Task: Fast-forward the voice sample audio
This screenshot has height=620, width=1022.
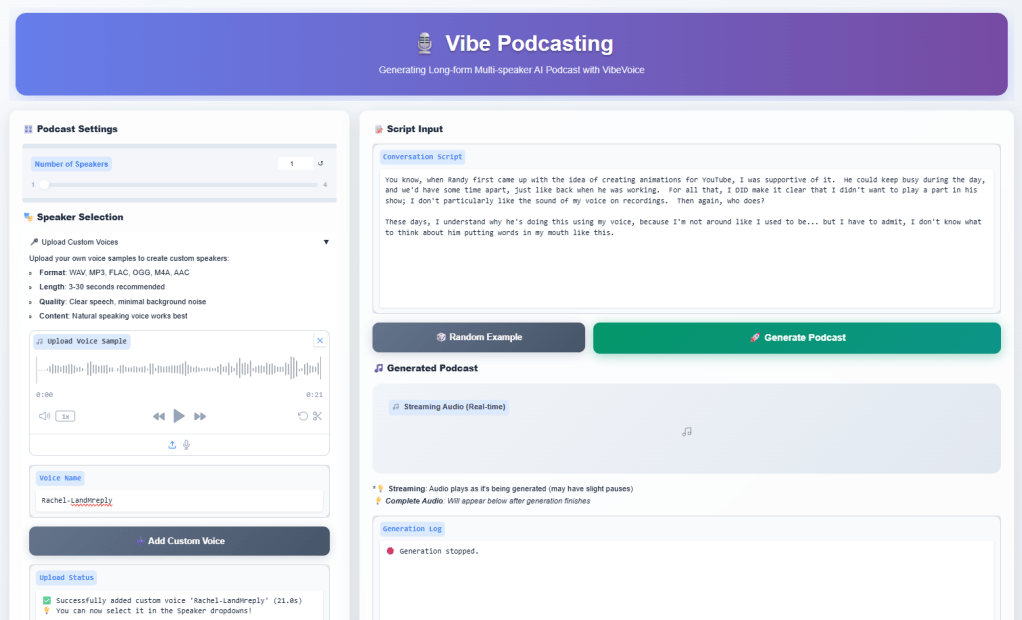Action: pos(200,416)
